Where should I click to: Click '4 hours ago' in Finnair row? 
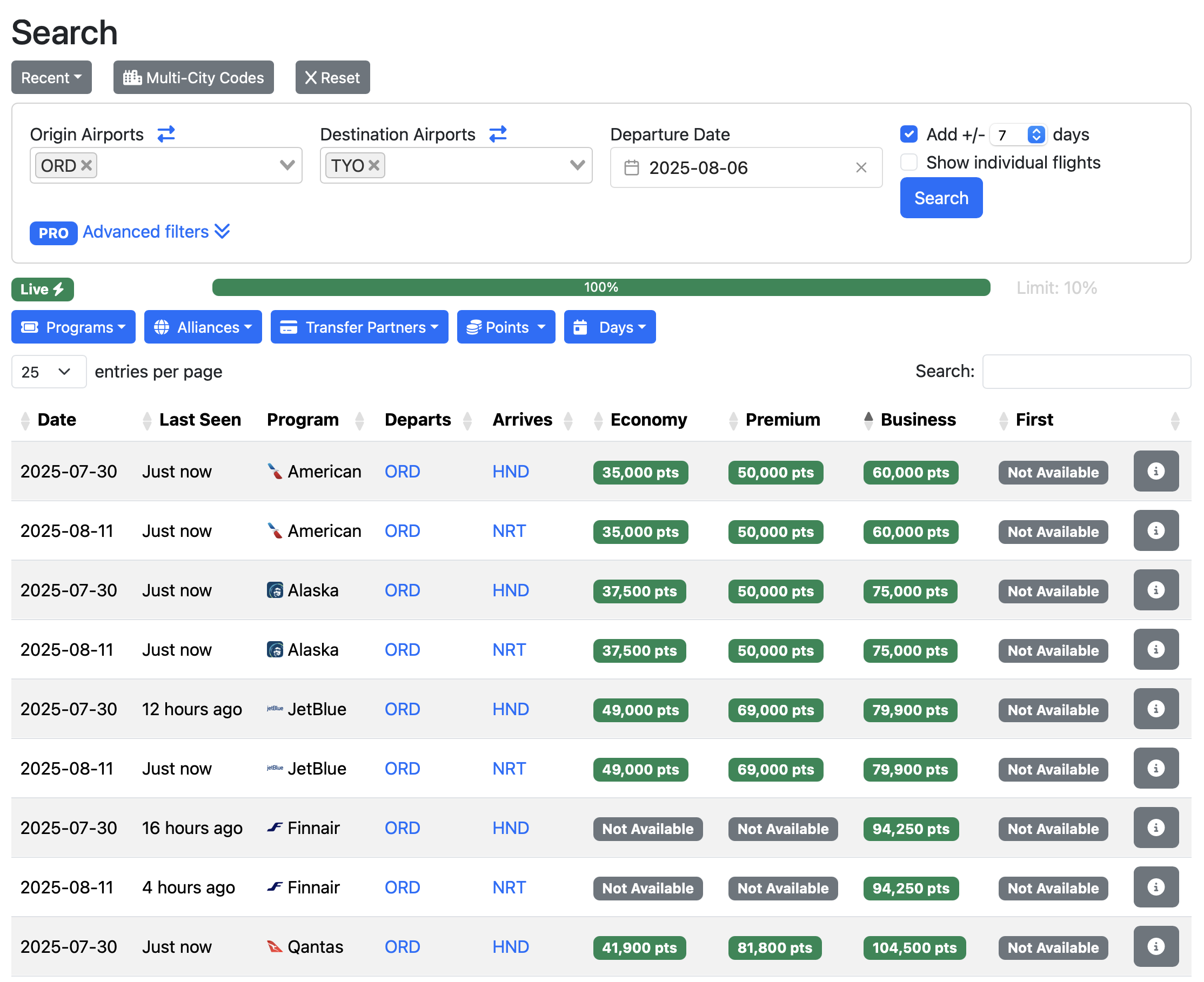pyautogui.click(x=189, y=887)
